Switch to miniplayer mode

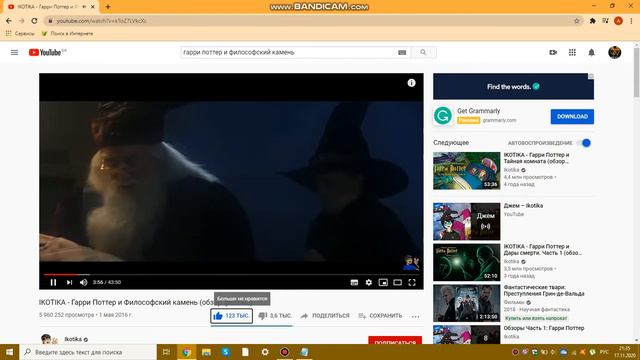[383, 282]
